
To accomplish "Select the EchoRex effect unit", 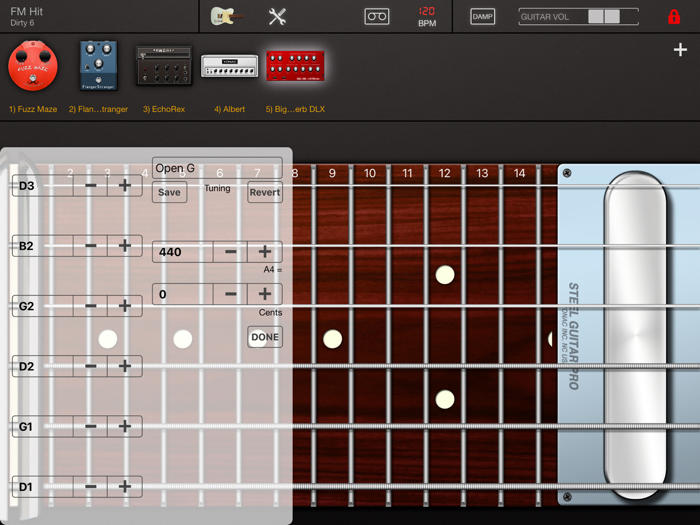I will (x=164, y=66).
